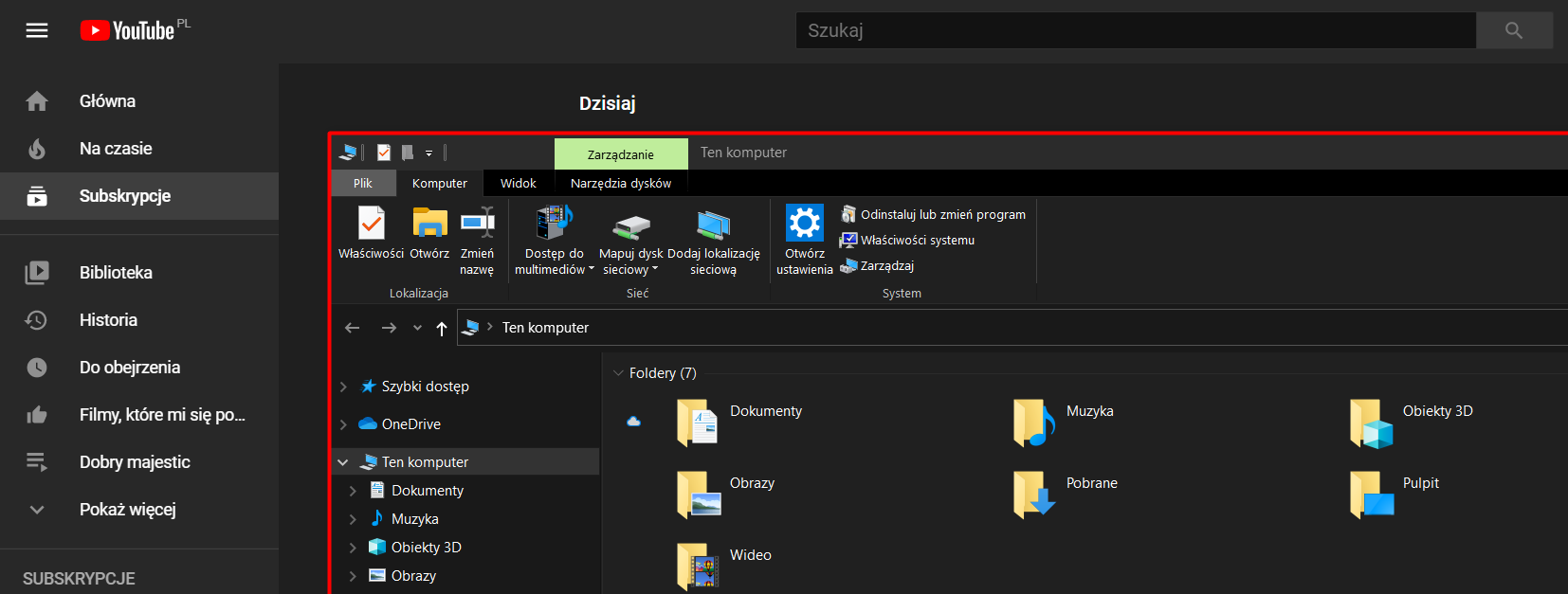Collapse the Ten komputer tree node
The height and width of the screenshot is (594, 1568).
tap(342, 462)
